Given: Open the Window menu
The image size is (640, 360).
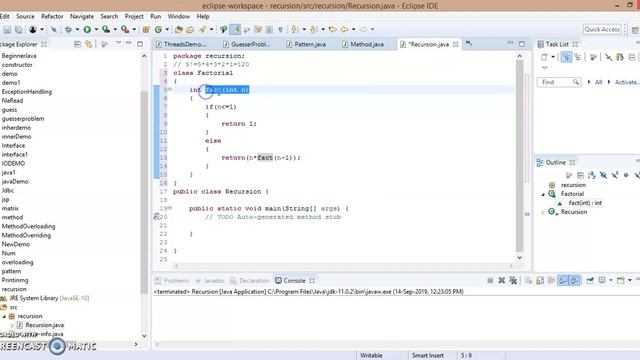Looking at the screenshot, I should pyautogui.click(x=179, y=16).
